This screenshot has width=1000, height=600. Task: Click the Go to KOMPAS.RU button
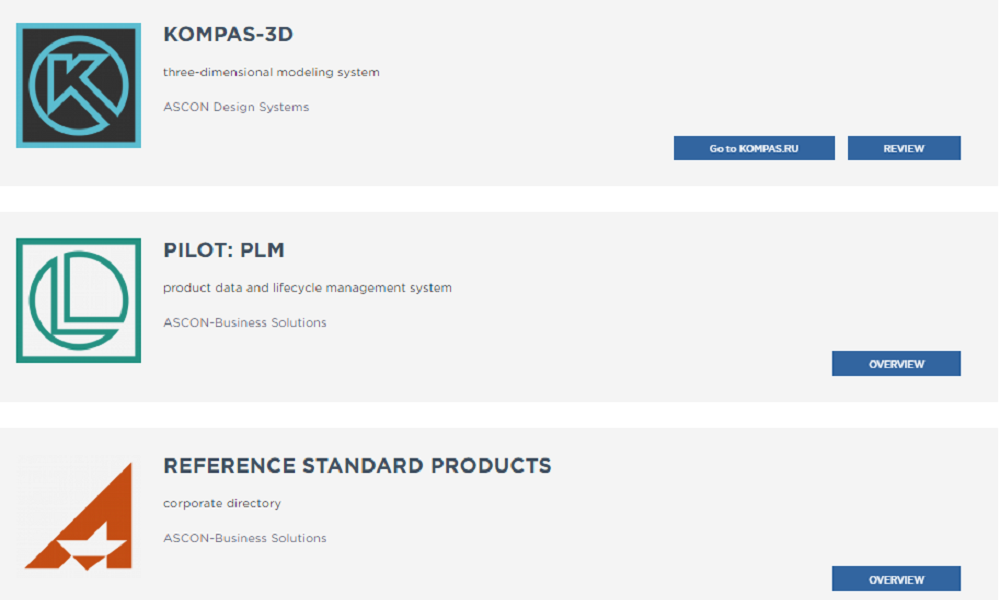click(x=753, y=147)
